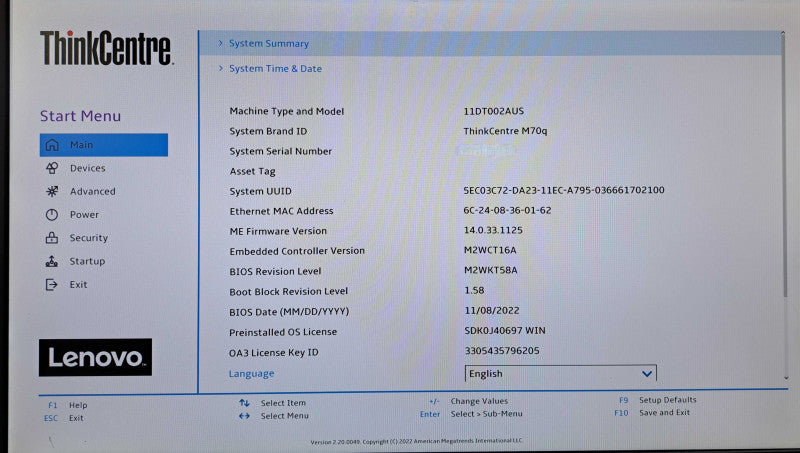Click the Startup icon in sidebar
Image resolution: width=800 pixels, height=453 pixels.
point(52,261)
